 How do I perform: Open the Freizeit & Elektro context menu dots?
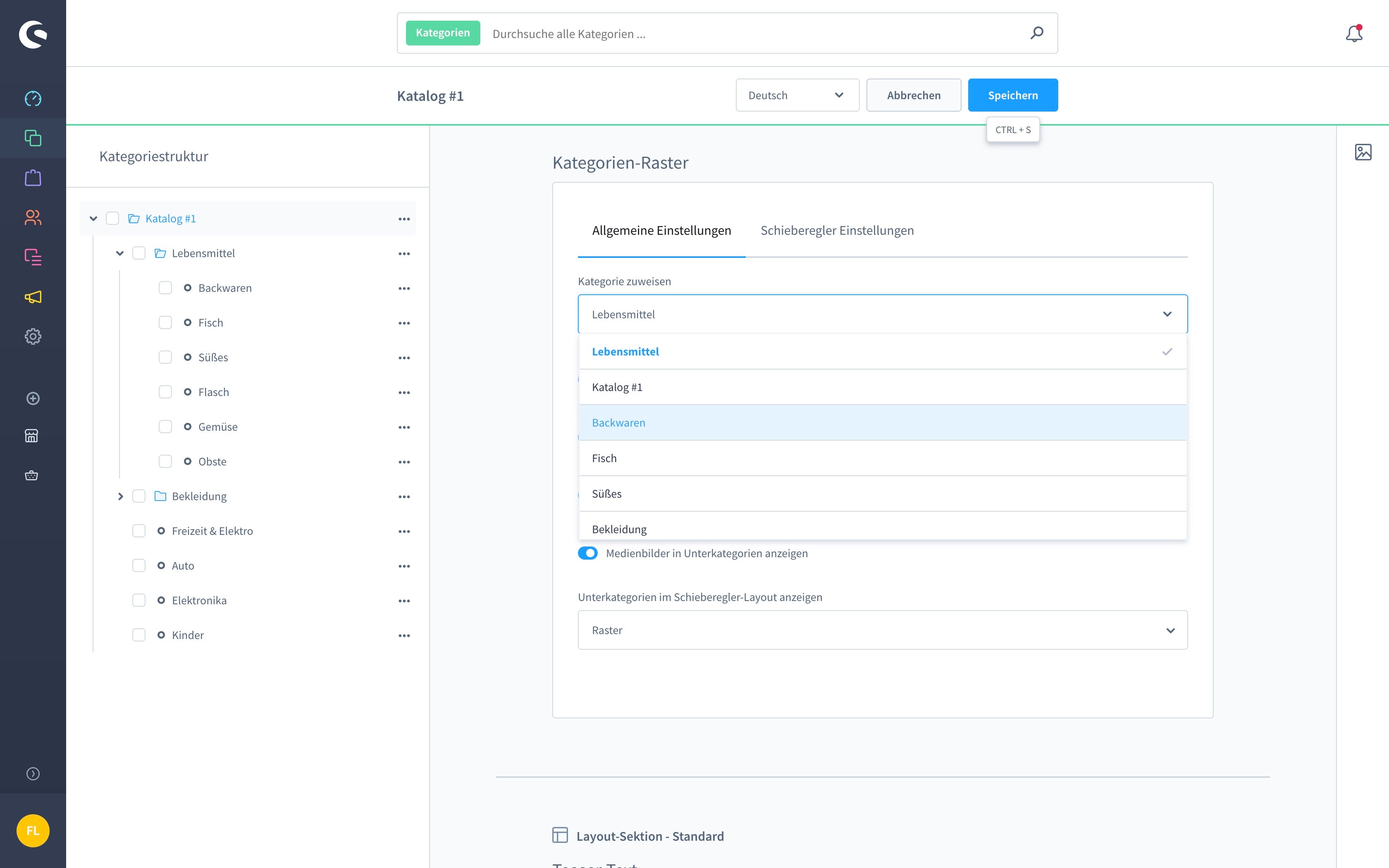coord(404,532)
